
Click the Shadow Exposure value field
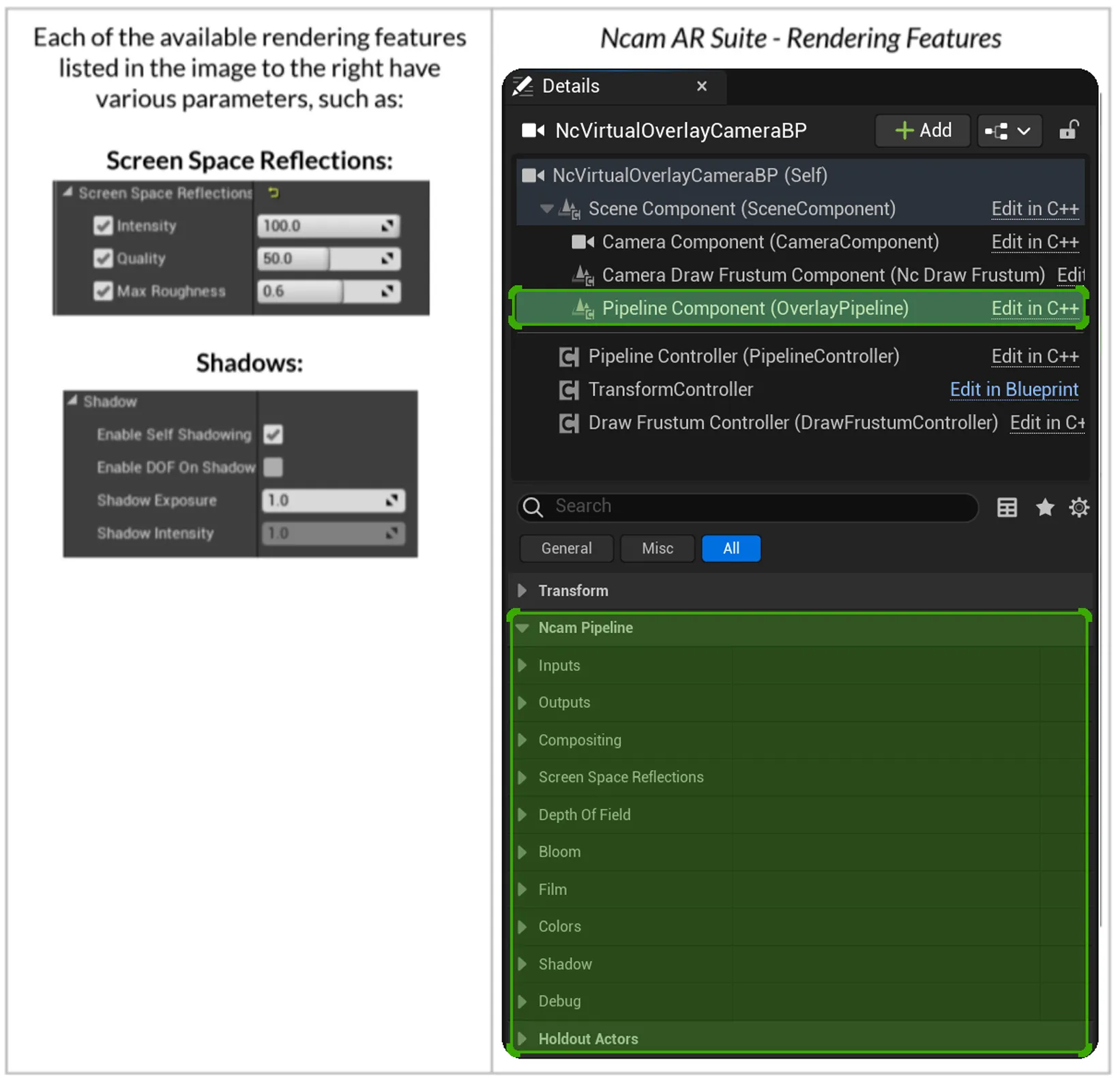coord(334,501)
